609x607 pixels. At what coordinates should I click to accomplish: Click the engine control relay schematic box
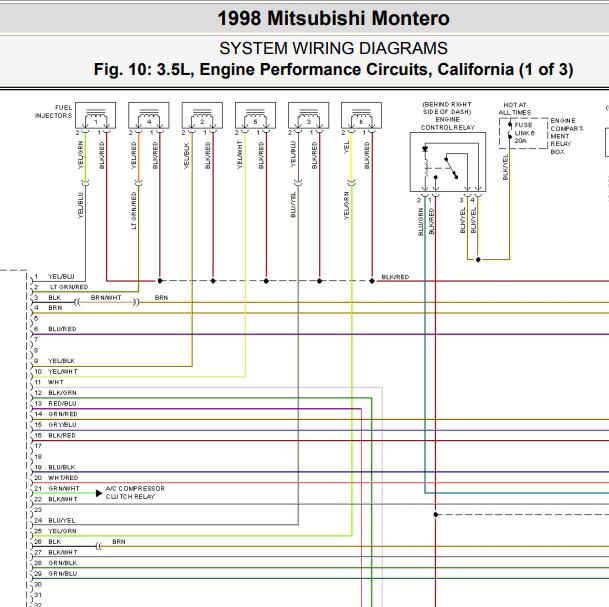[448, 162]
